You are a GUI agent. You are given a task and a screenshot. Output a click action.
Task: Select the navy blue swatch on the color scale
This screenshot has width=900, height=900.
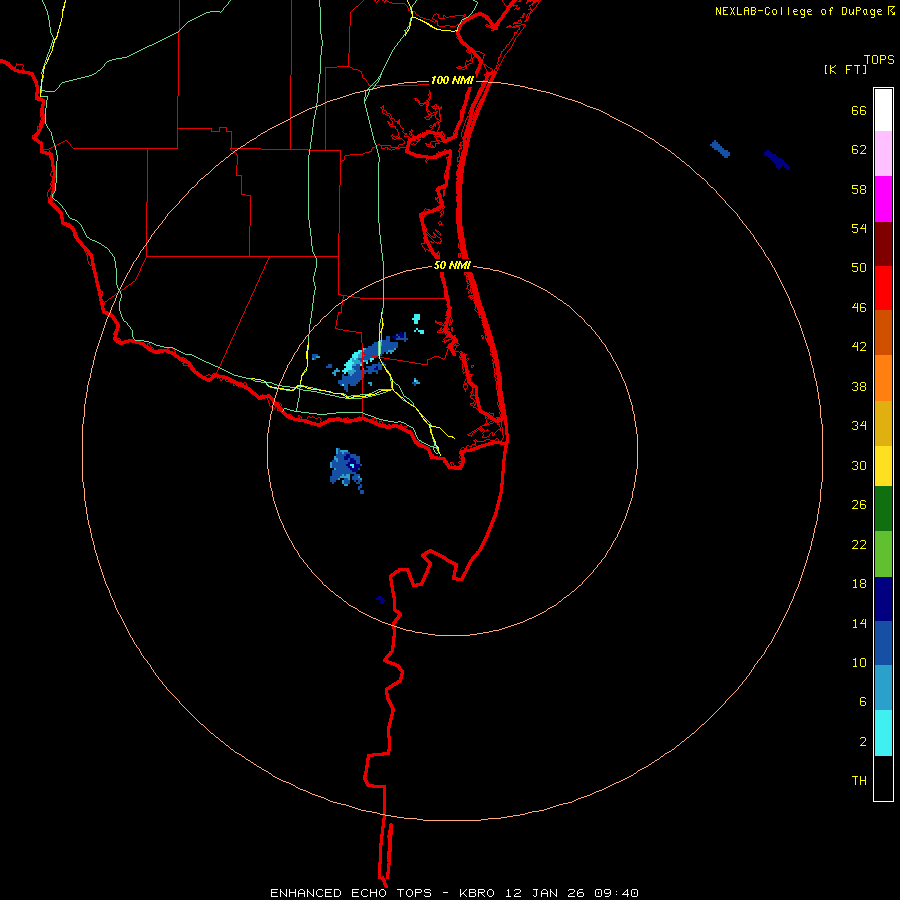click(x=883, y=599)
